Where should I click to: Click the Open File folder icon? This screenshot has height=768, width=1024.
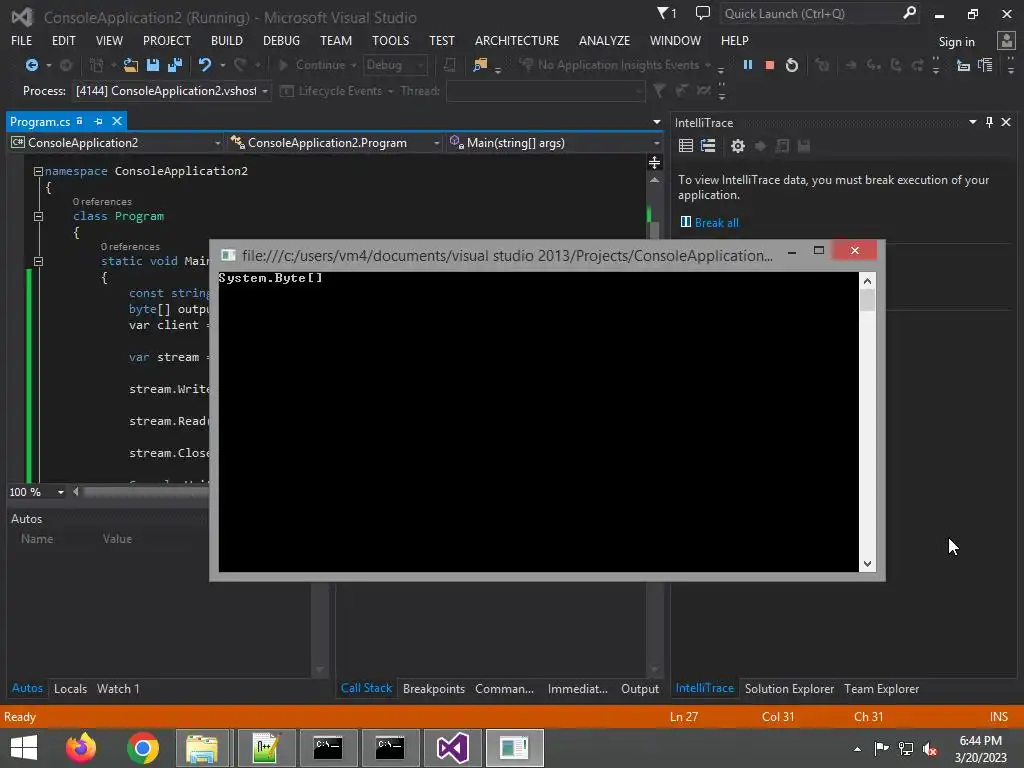coord(131,65)
